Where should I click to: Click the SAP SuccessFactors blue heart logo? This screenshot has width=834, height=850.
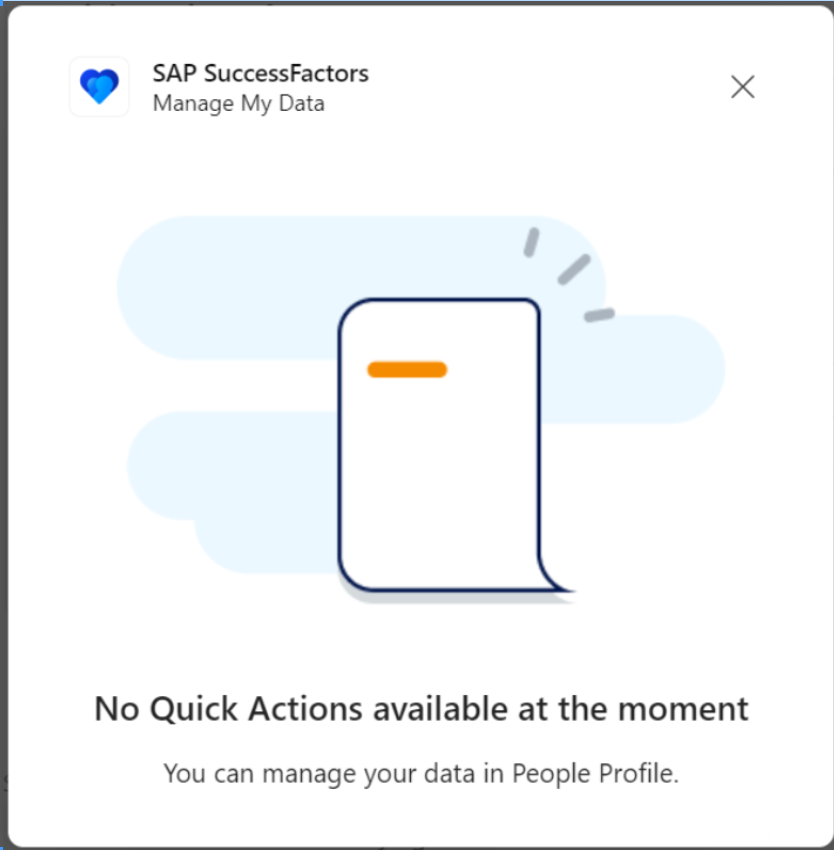coord(99,86)
